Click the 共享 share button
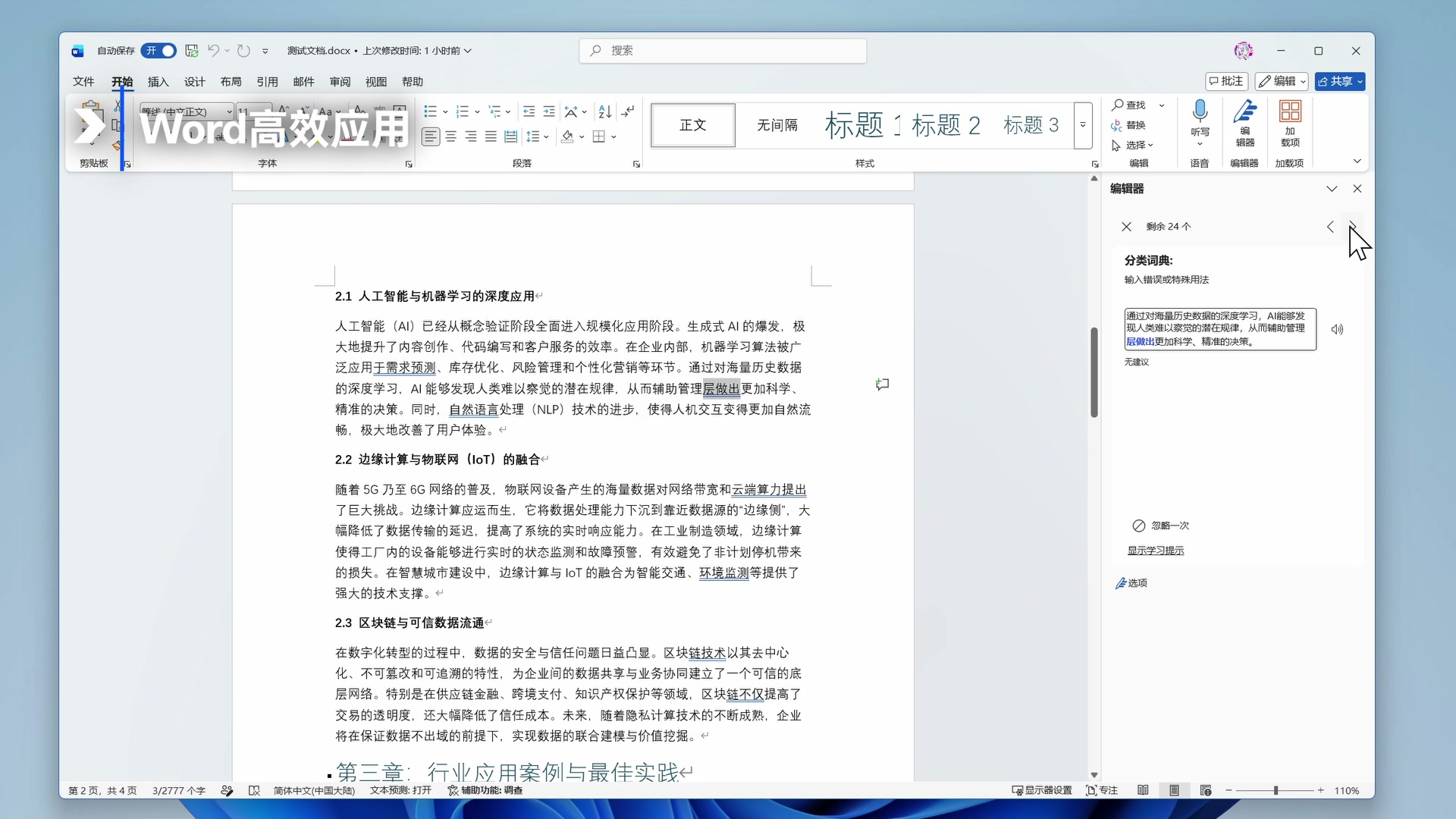Screen dimensions: 1456x819 (1340, 81)
